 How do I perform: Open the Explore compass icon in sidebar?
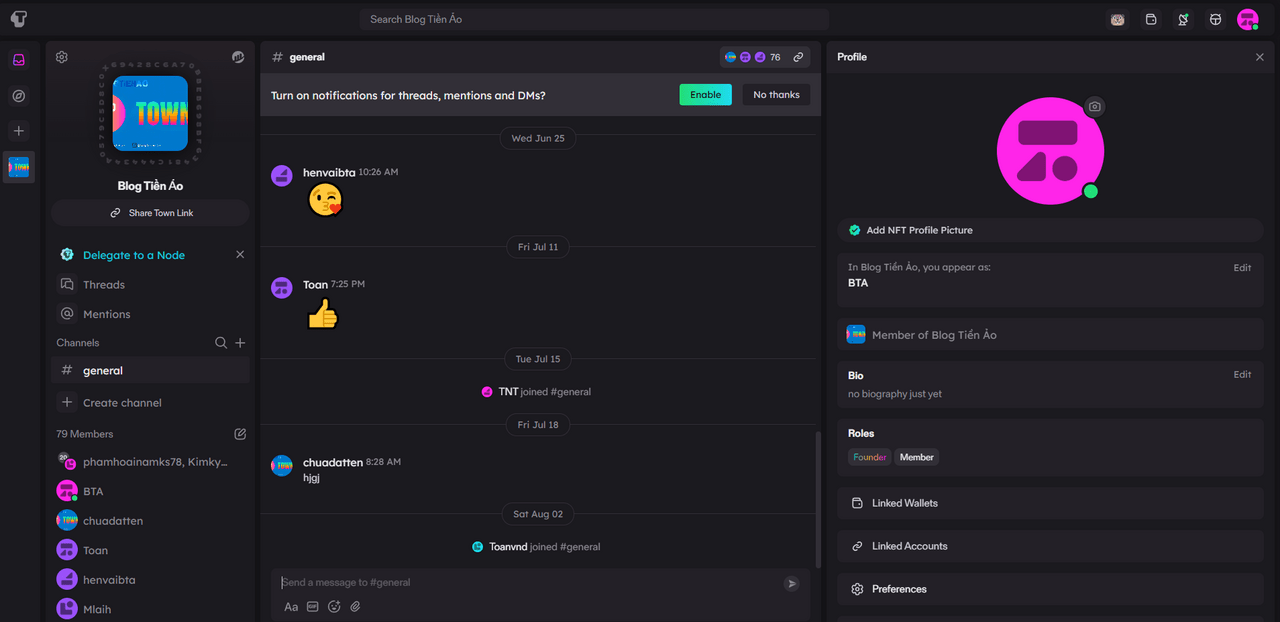[19, 96]
